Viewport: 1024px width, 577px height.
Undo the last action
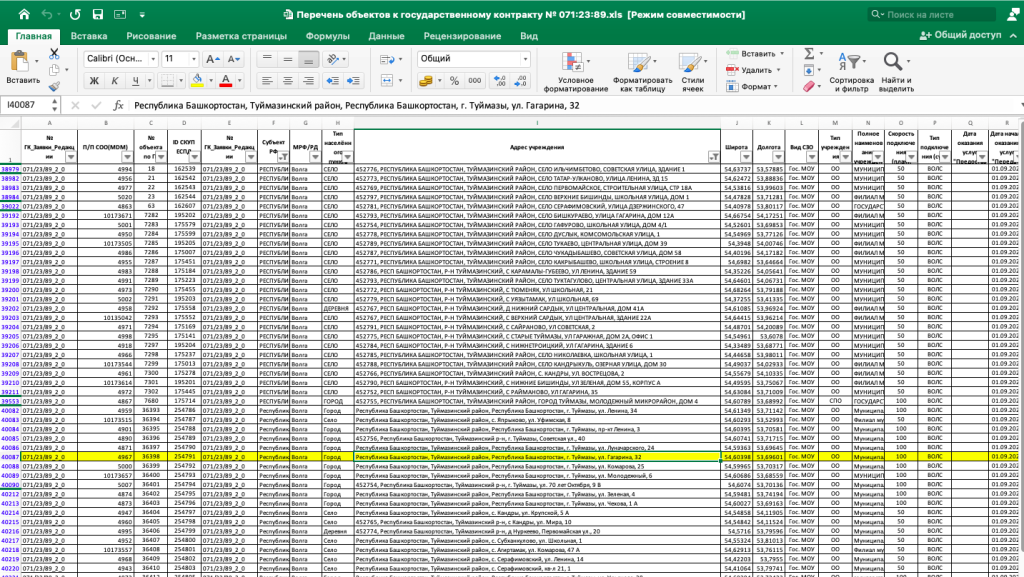click(x=47, y=14)
